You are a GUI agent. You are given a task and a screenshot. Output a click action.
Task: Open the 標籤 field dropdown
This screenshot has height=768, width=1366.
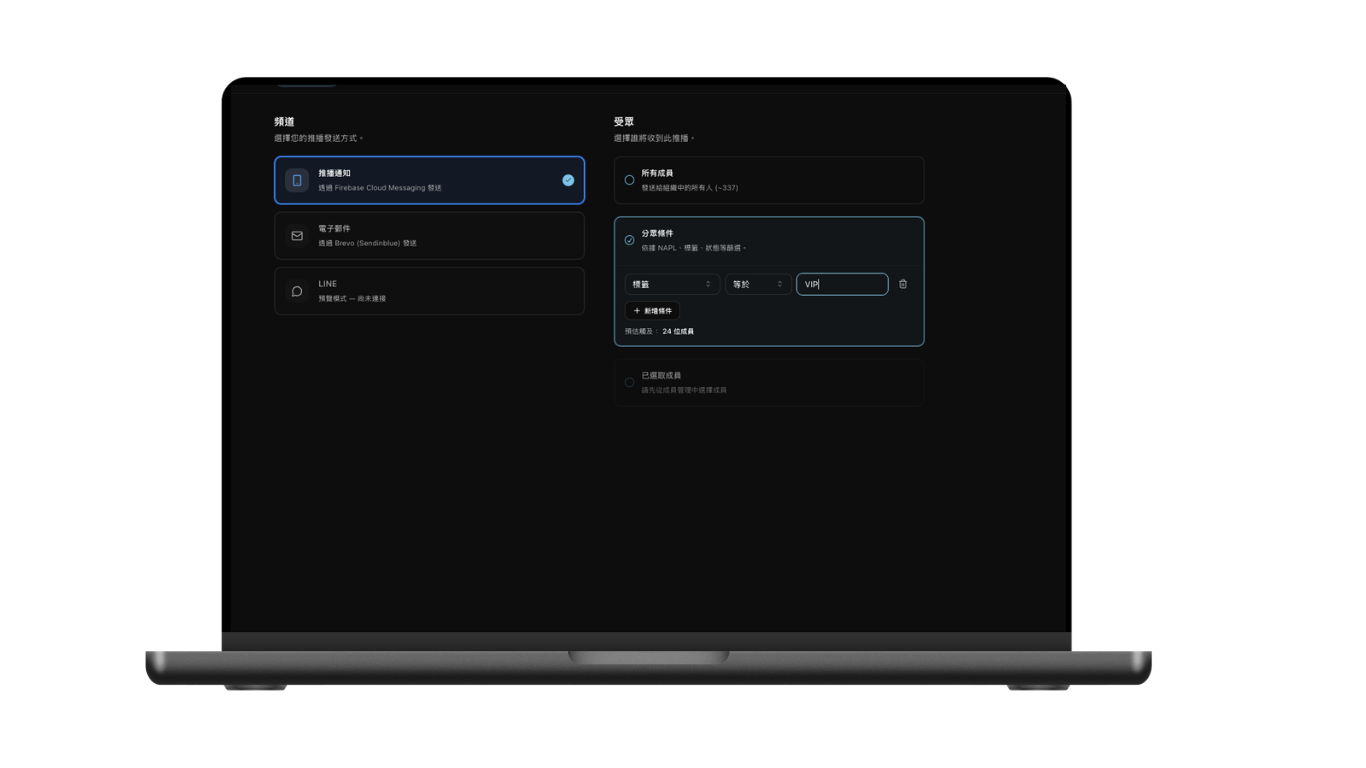672,284
